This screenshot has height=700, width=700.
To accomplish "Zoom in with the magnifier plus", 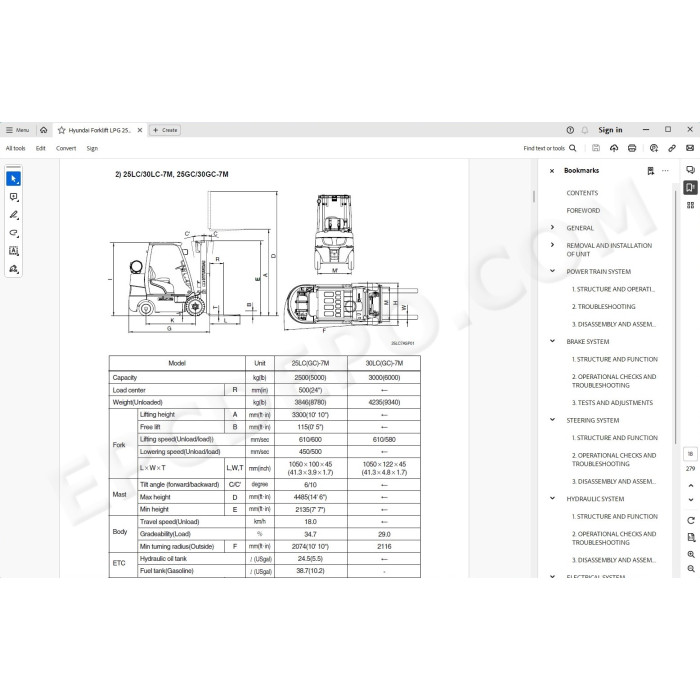I will (691, 554).
